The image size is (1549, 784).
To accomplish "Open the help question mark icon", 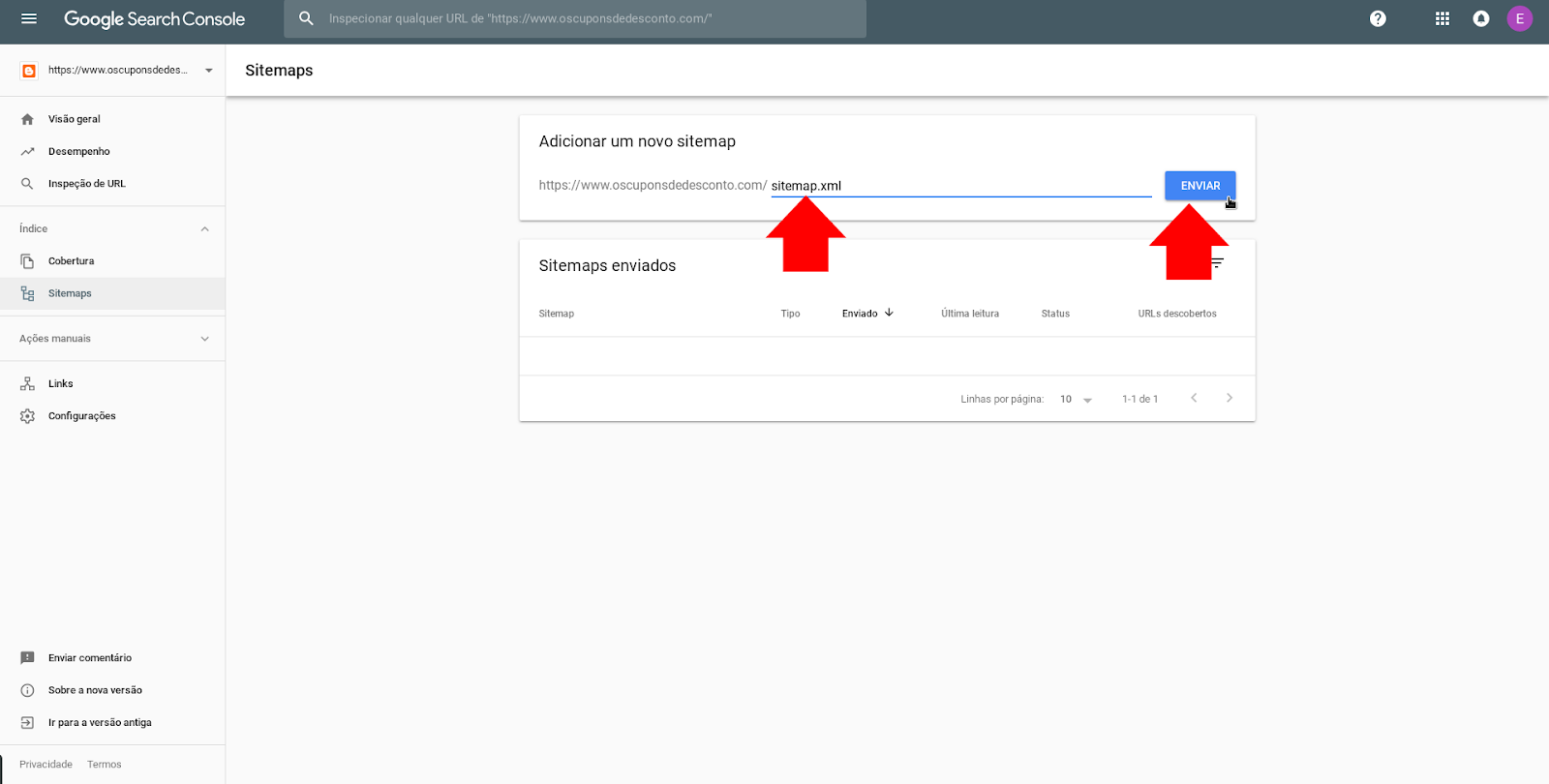I will click(x=1378, y=18).
